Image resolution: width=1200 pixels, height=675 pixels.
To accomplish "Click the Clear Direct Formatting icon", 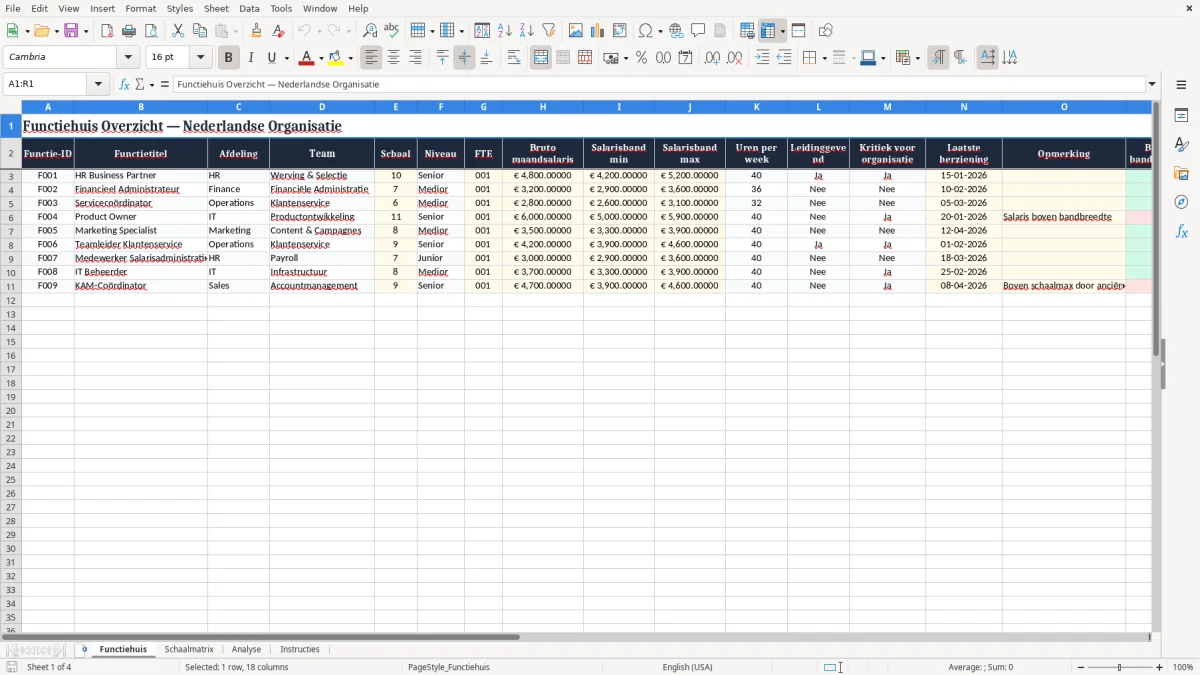I will pos(279,30).
